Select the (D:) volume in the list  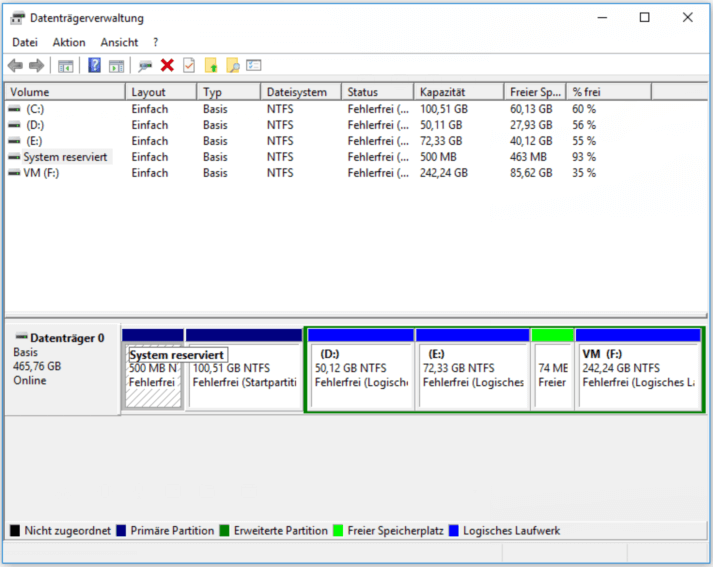(35, 125)
